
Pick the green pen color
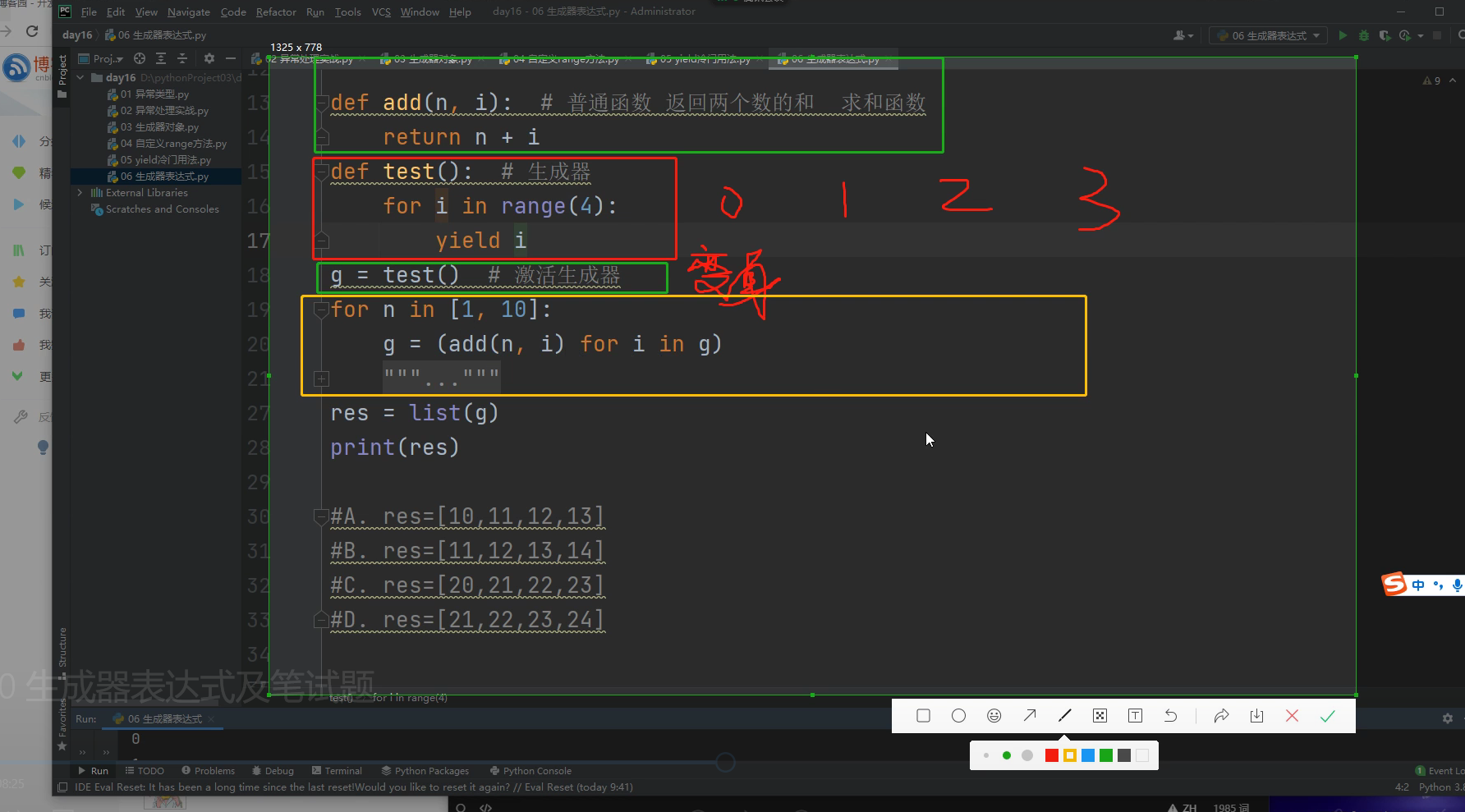click(x=1106, y=755)
